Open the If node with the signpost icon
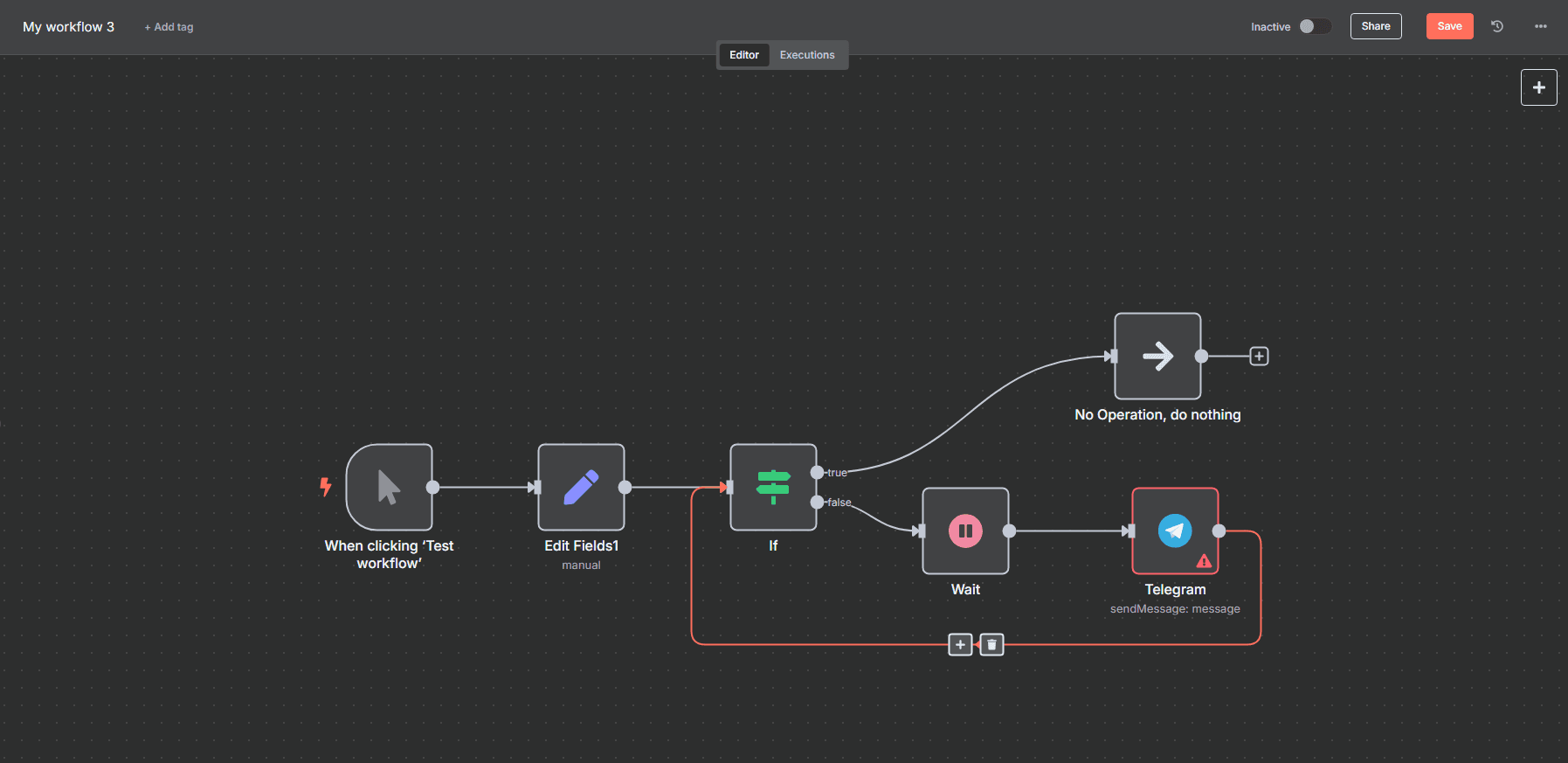This screenshot has width=1568, height=763. [773, 487]
